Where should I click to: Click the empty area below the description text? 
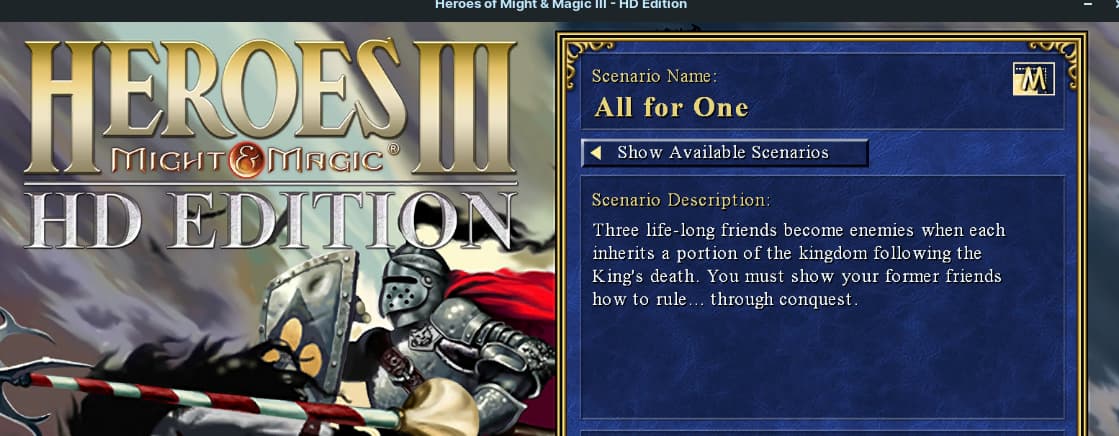coord(821,364)
